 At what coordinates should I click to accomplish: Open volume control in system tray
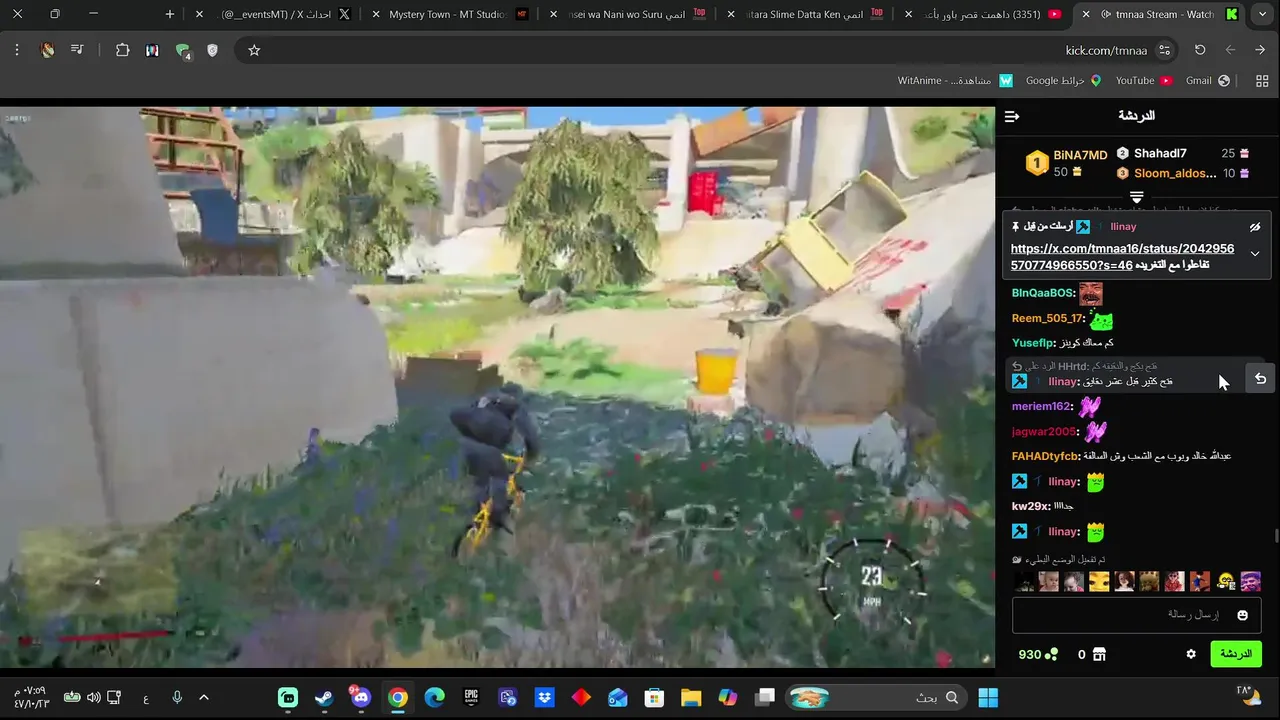(x=93, y=697)
